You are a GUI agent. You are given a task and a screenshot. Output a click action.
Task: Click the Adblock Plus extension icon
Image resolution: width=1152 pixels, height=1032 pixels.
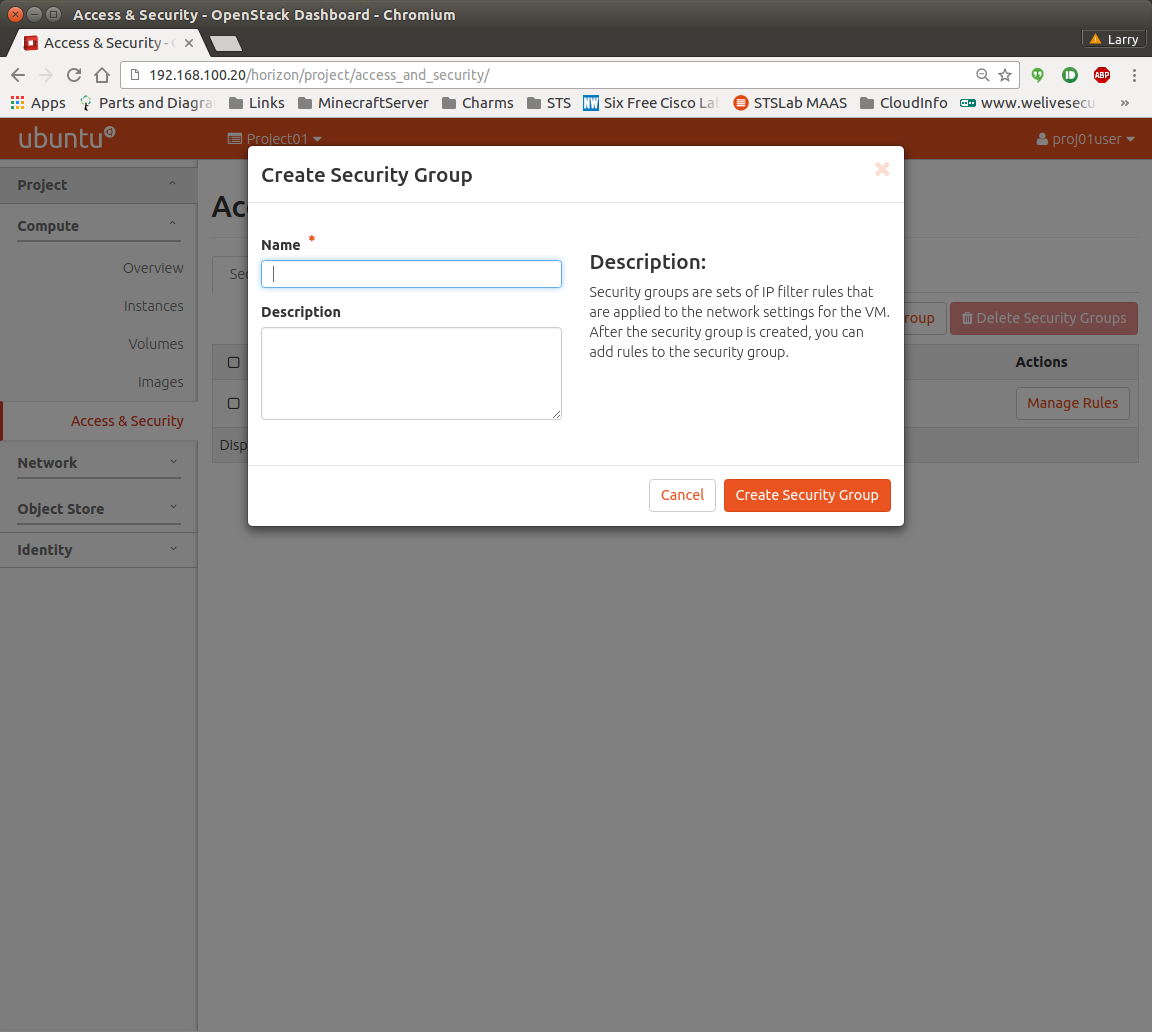(1101, 75)
